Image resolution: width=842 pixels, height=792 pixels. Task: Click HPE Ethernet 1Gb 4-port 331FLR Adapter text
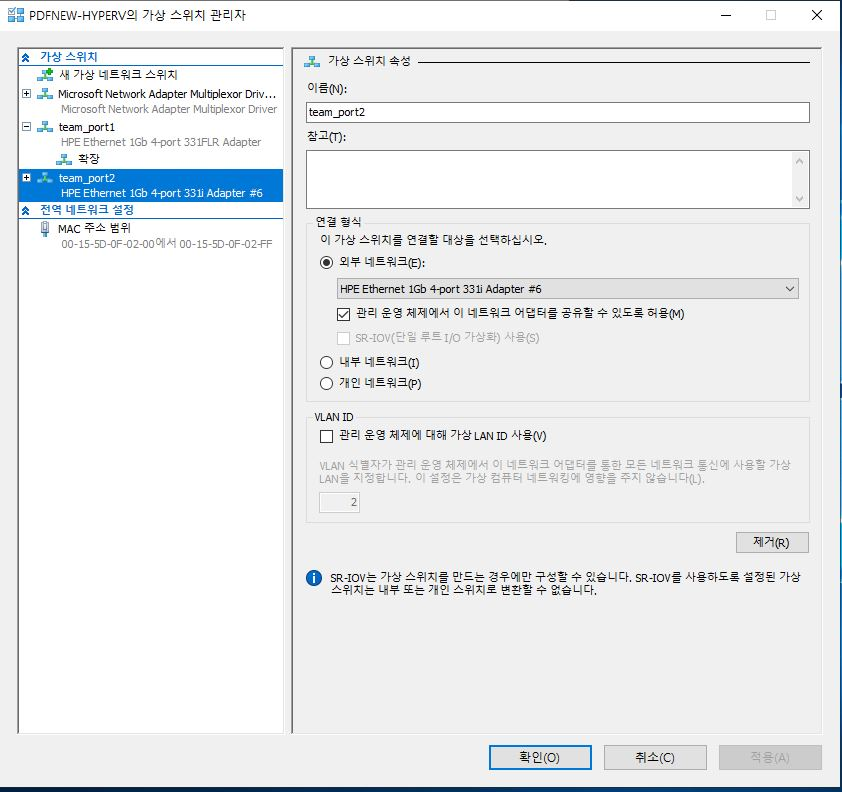coord(161,142)
